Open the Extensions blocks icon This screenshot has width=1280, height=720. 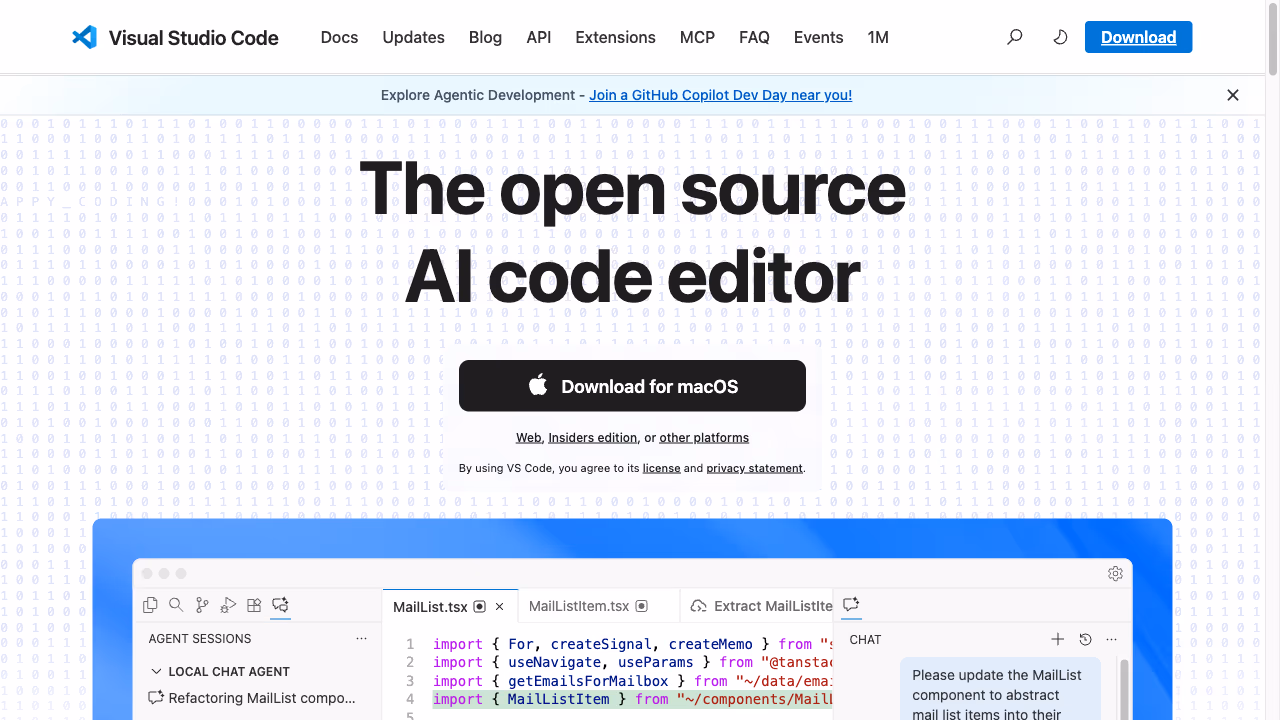[x=254, y=605]
